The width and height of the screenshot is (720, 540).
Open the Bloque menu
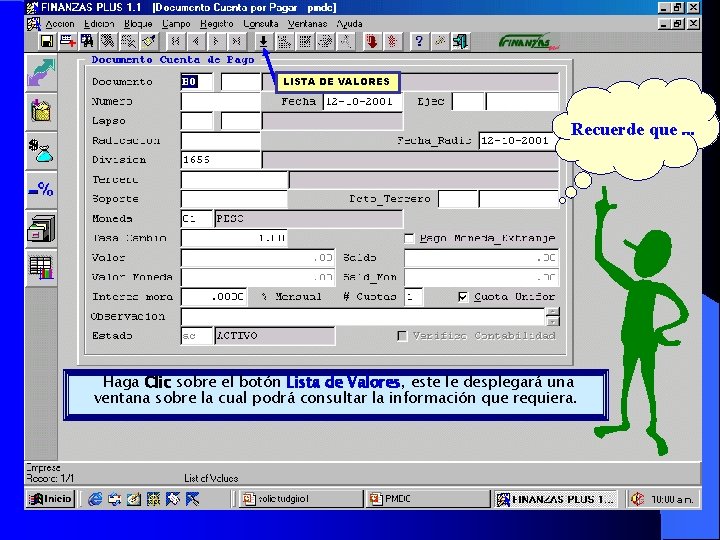pyautogui.click(x=138, y=24)
